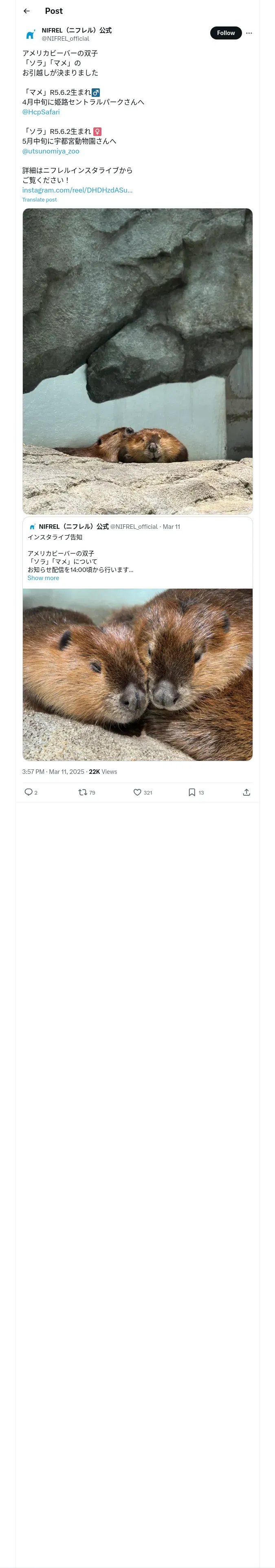Open the three-dot more options menu

click(249, 33)
